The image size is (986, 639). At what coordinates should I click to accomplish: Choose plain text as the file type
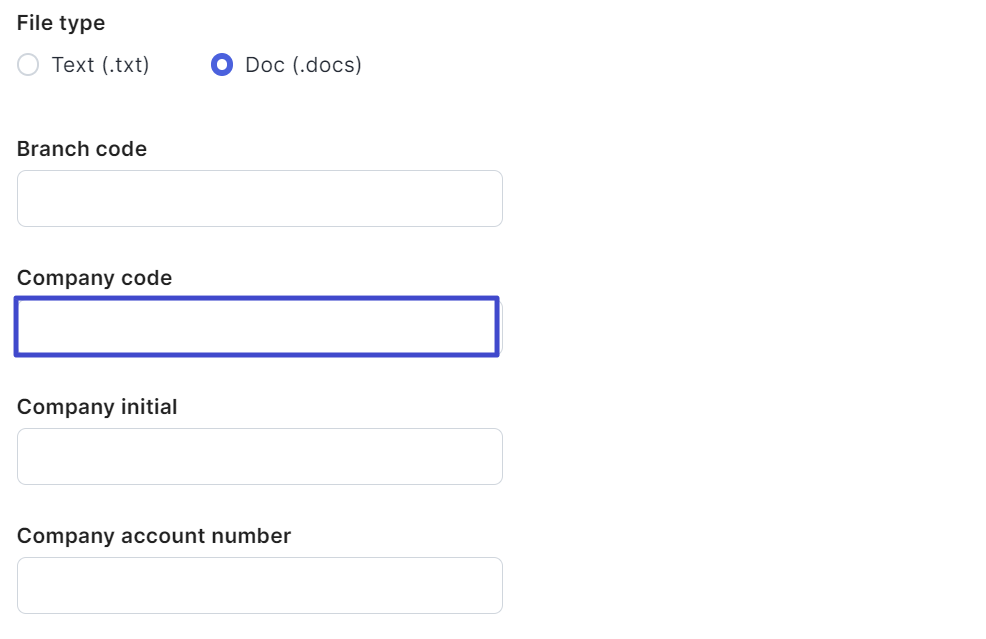(29, 65)
